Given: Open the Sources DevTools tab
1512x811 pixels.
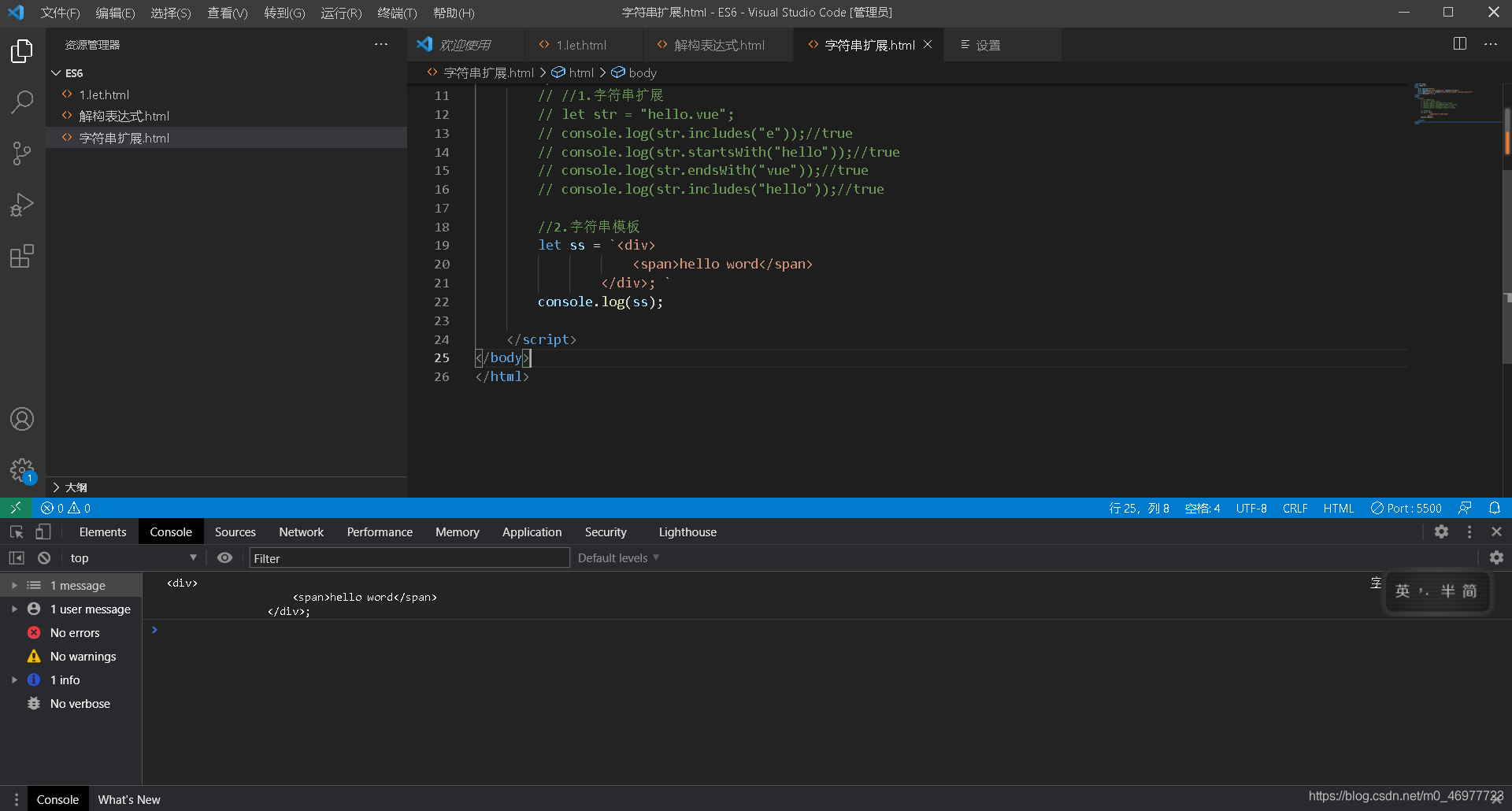Looking at the screenshot, I should [x=235, y=531].
